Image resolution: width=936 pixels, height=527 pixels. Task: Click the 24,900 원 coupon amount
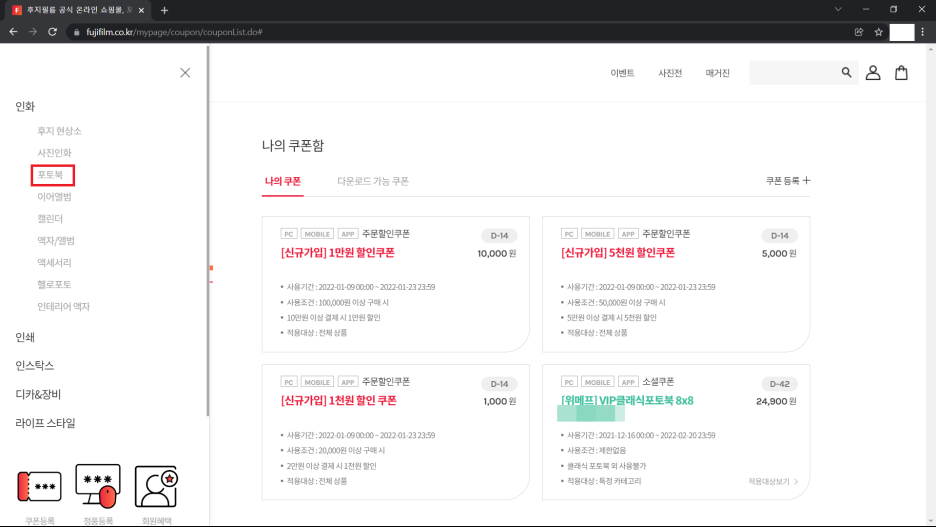click(776, 402)
